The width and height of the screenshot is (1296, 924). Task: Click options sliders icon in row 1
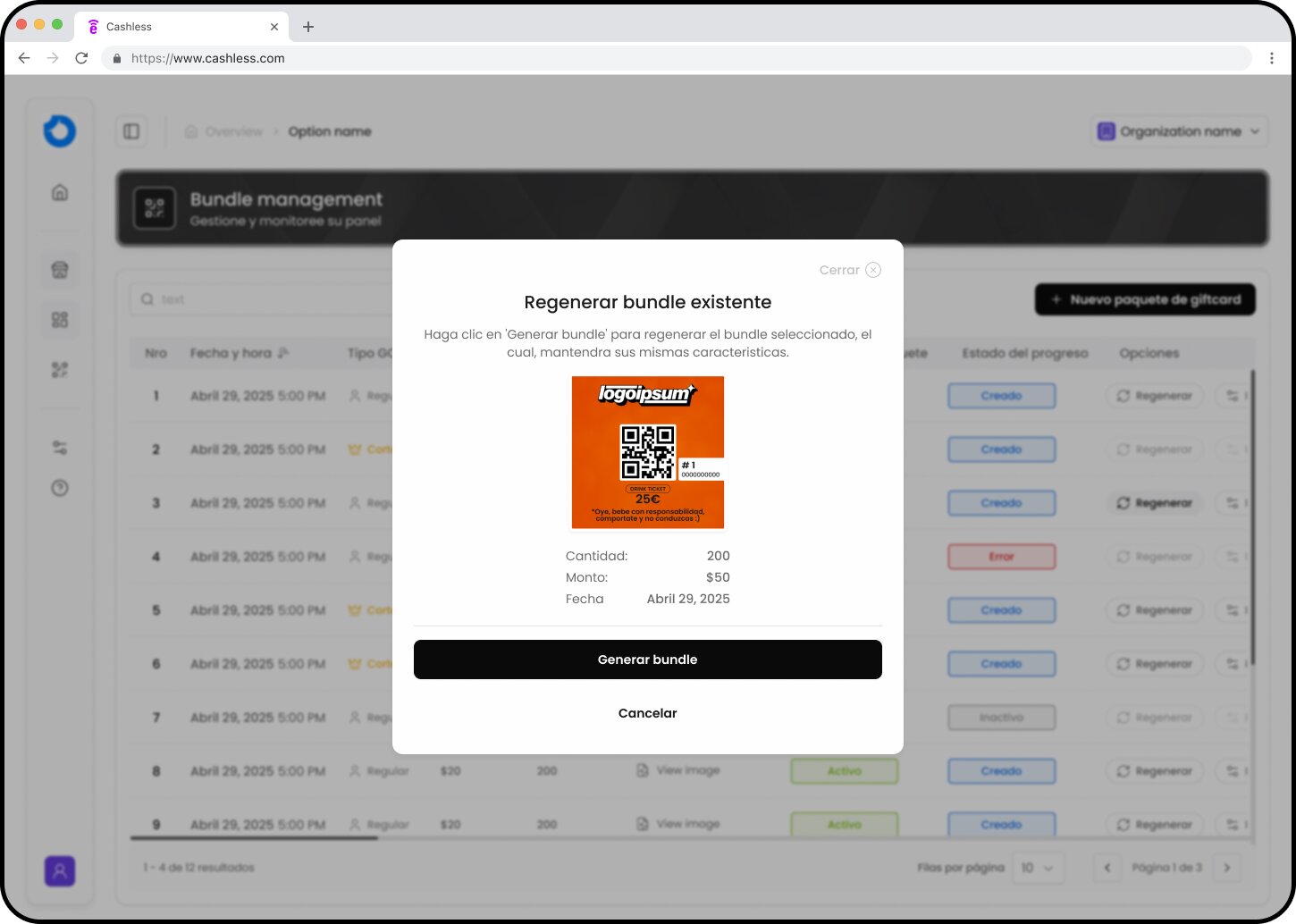point(1233,396)
